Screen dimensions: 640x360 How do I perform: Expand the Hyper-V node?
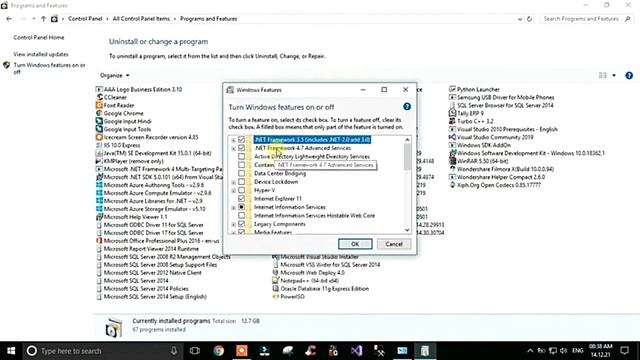click(233, 191)
